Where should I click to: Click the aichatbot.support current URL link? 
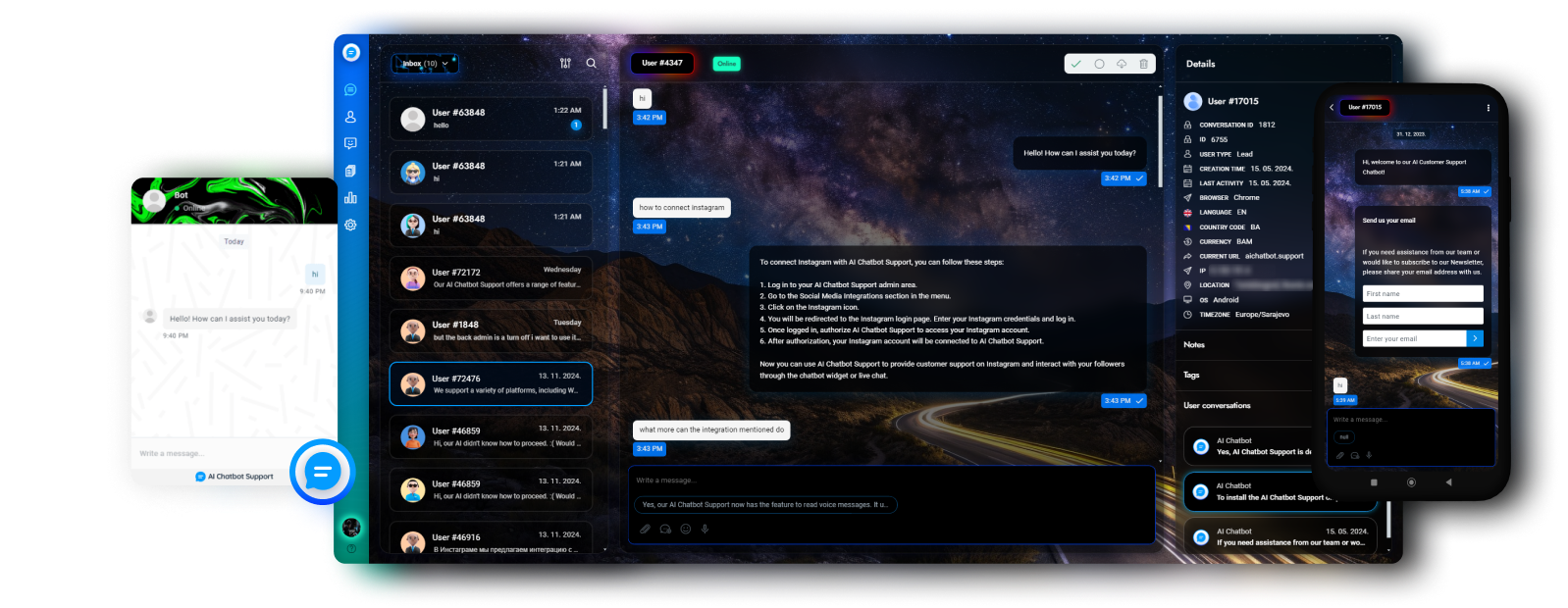pyautogui.click(x=1275, y=256)
